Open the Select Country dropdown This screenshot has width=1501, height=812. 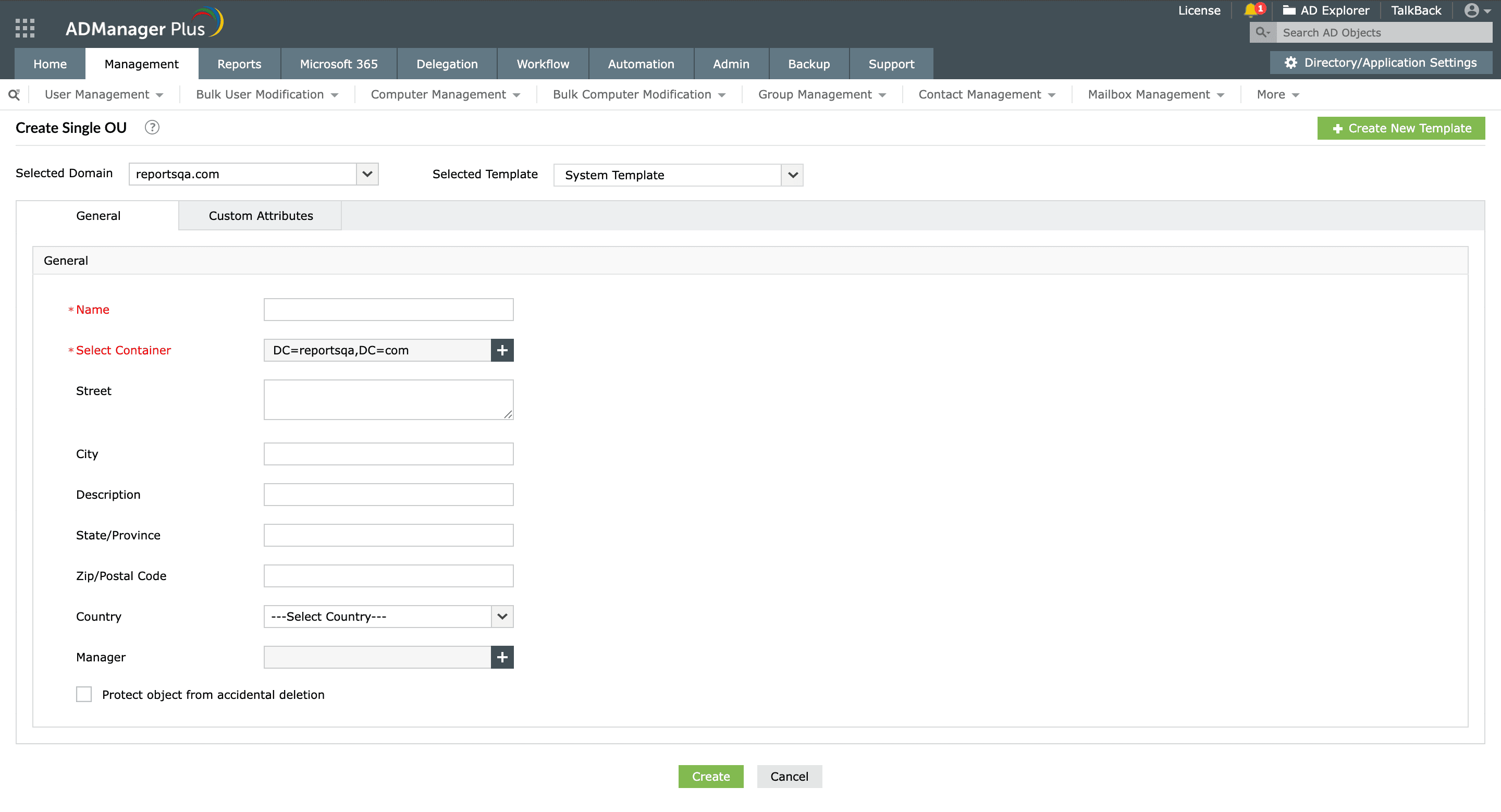502,616
